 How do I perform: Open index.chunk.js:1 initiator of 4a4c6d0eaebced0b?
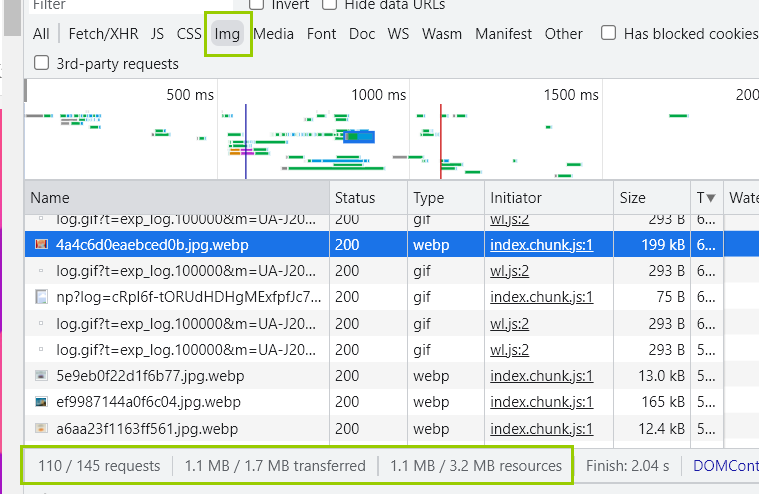click(541, 245)
